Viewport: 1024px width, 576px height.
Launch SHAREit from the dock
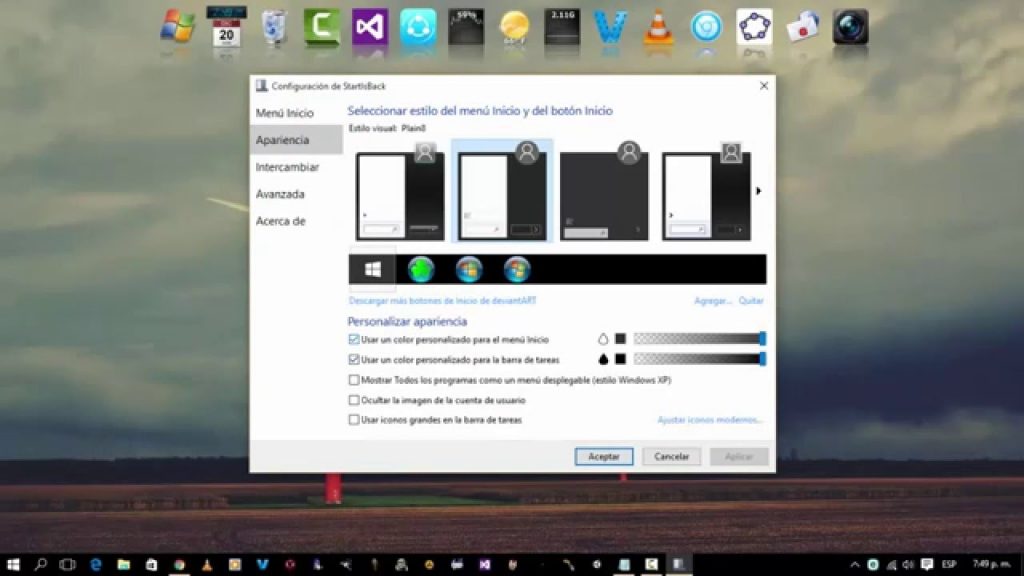418,27
